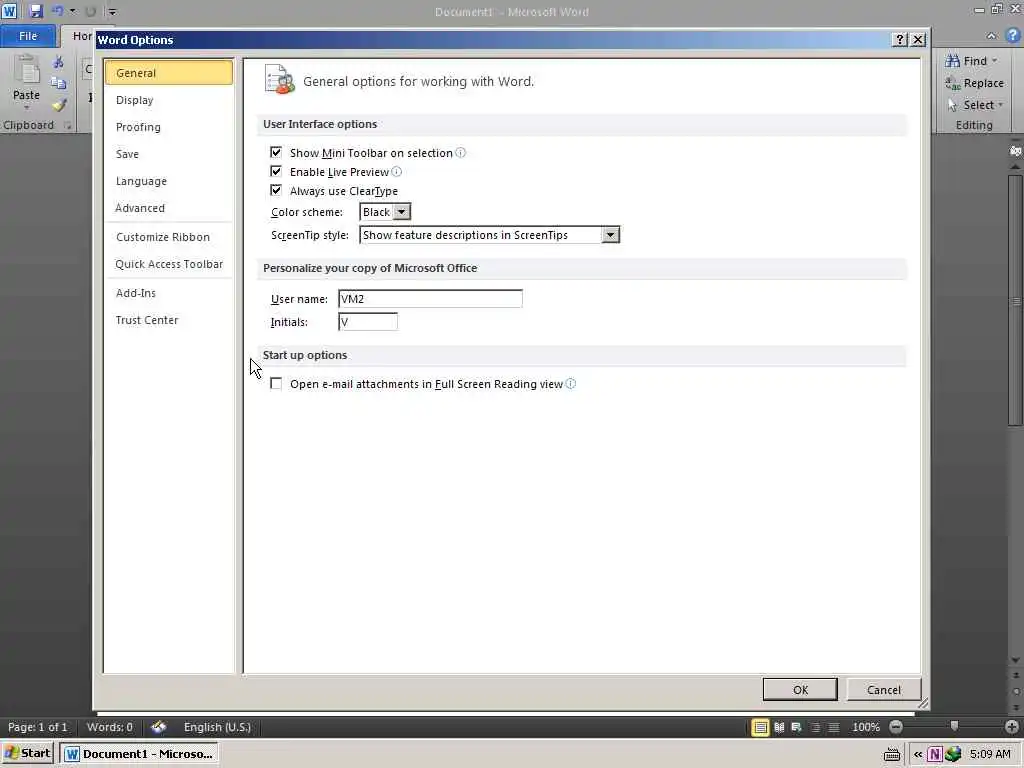The height and width of the screenshot is (768, 1024).
Task: Switch to Full Screen Reading view icon
Action: 779,727
